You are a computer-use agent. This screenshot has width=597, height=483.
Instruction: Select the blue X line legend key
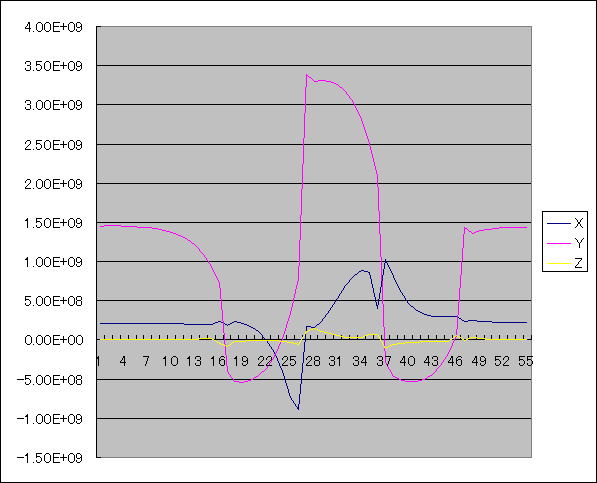(559, 223)
